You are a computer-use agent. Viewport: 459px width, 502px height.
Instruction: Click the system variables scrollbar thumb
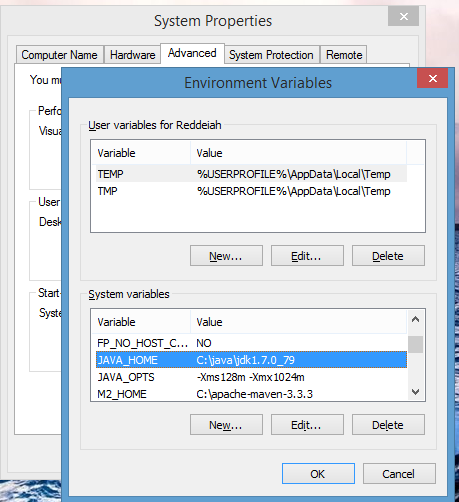pyautogui.click(x=415, y=344)
